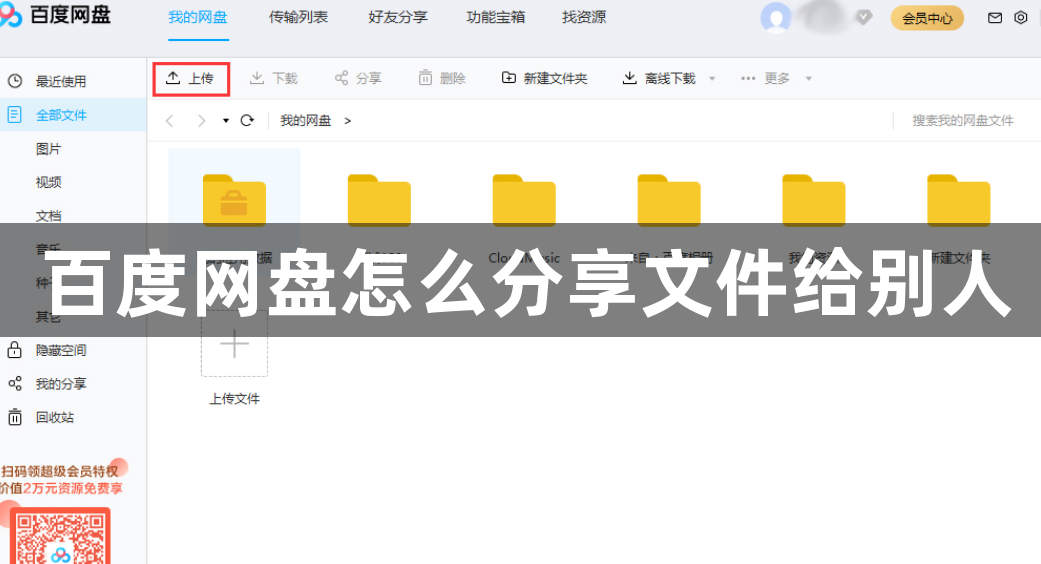1041x564 pixels.
Task: Click the user avatar picture
Action: tap(775, 18)
